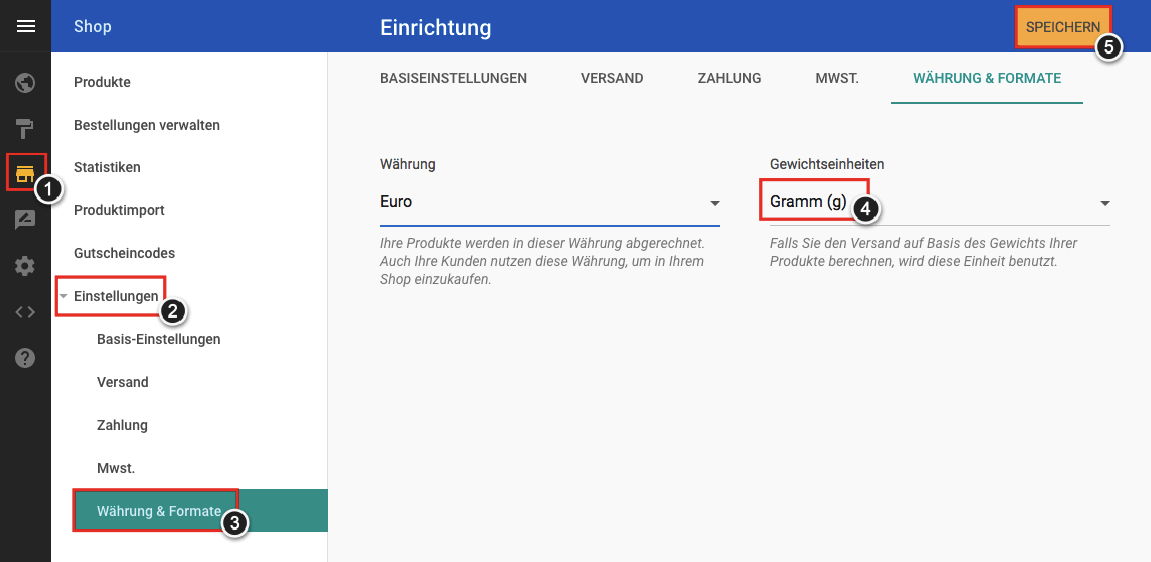The height and width of the screenshot is (562, 1151).
Task: Click the code brackets icon
Action: (x=26, y=312)
